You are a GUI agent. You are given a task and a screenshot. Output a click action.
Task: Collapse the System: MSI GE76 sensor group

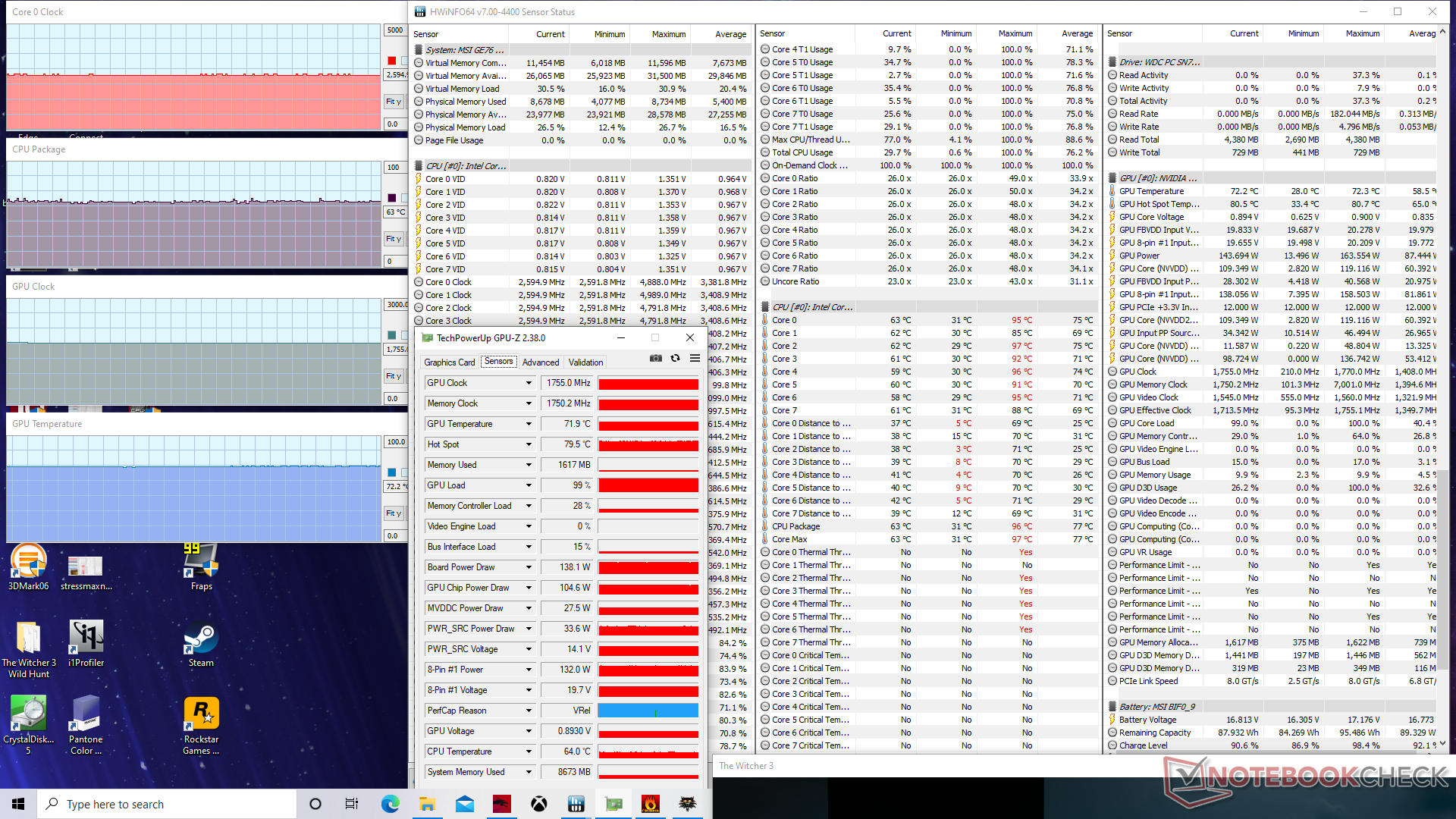pos(419,50)
